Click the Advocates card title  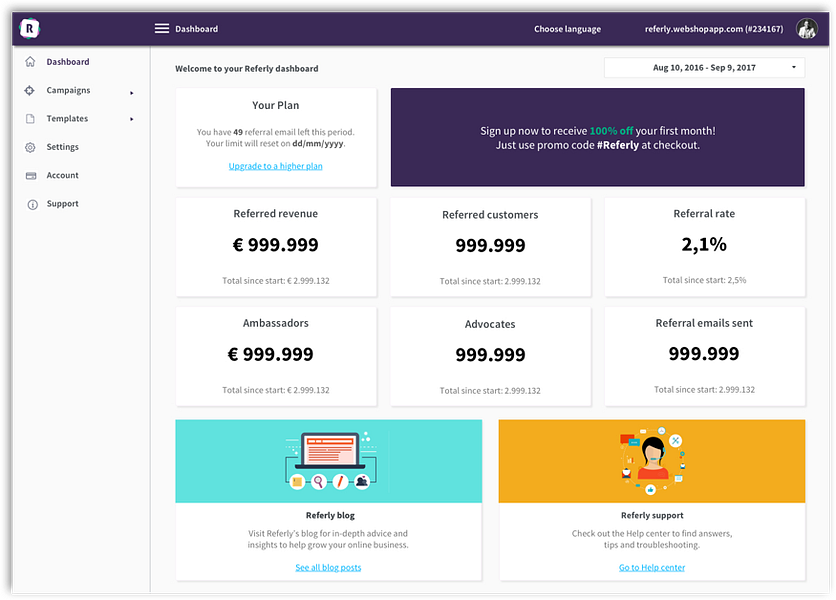(490, 324)
